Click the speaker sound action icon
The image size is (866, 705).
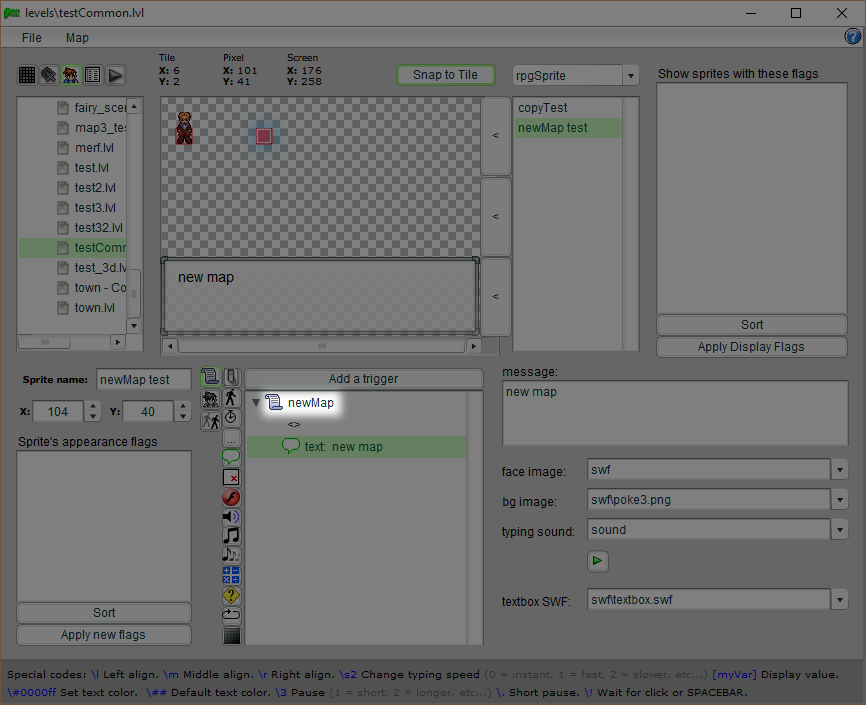[231, 516]
